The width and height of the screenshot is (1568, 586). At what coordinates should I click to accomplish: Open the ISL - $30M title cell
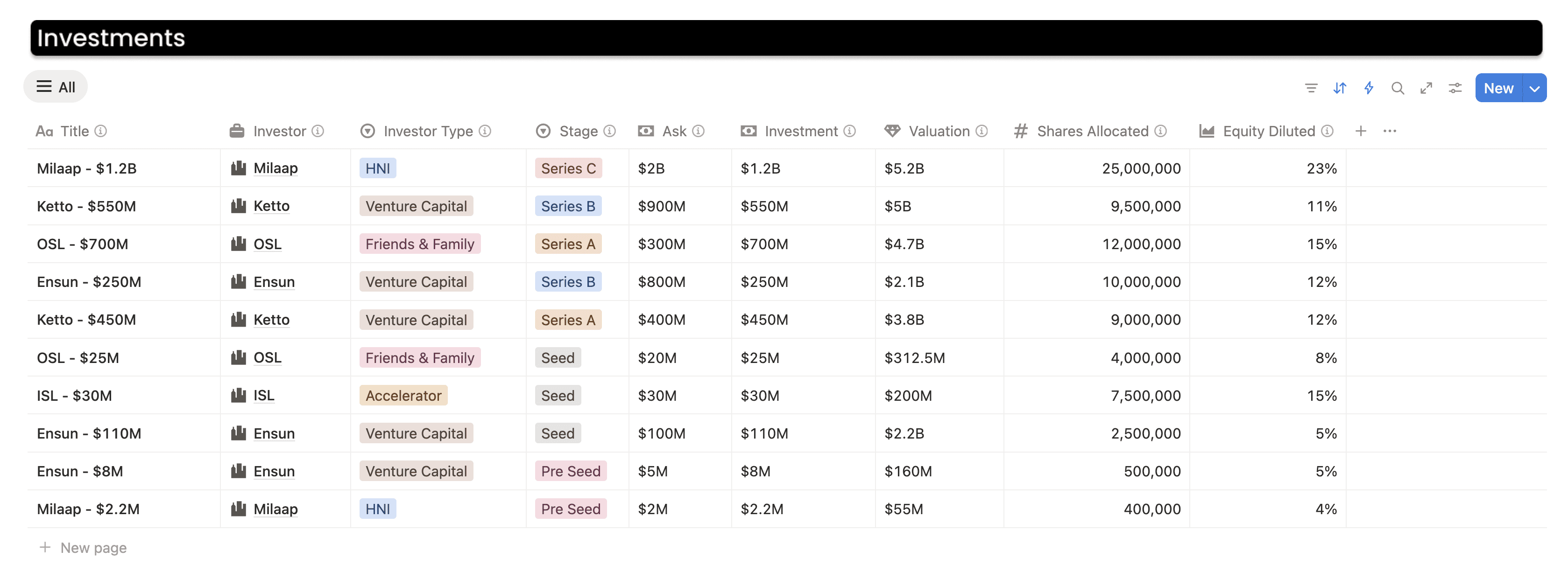pyautogui.click(x=74, y=396)
